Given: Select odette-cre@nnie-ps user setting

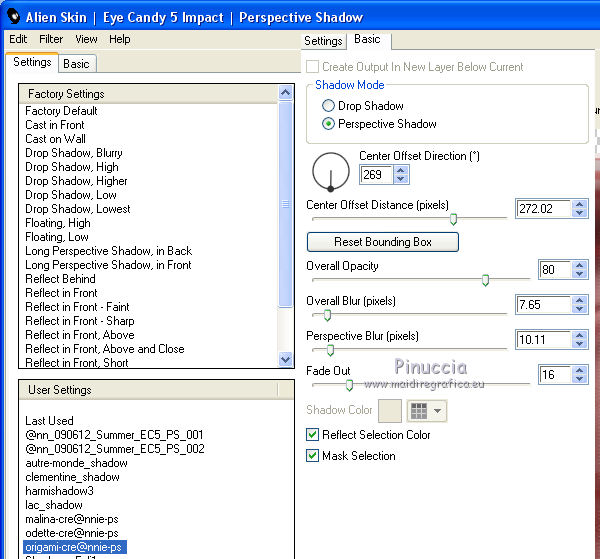Looking at the screenshot, I should [72, 533].
